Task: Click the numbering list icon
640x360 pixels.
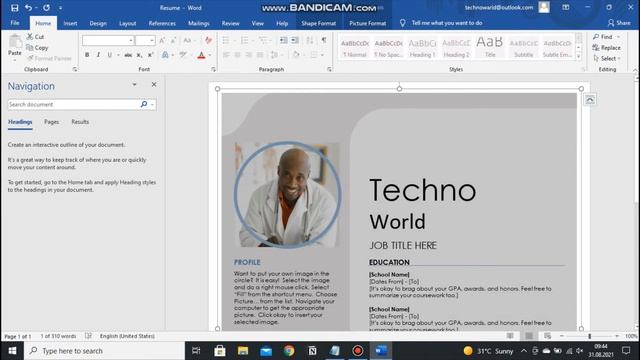Action: pyautogui.click(x=244, y=40)
